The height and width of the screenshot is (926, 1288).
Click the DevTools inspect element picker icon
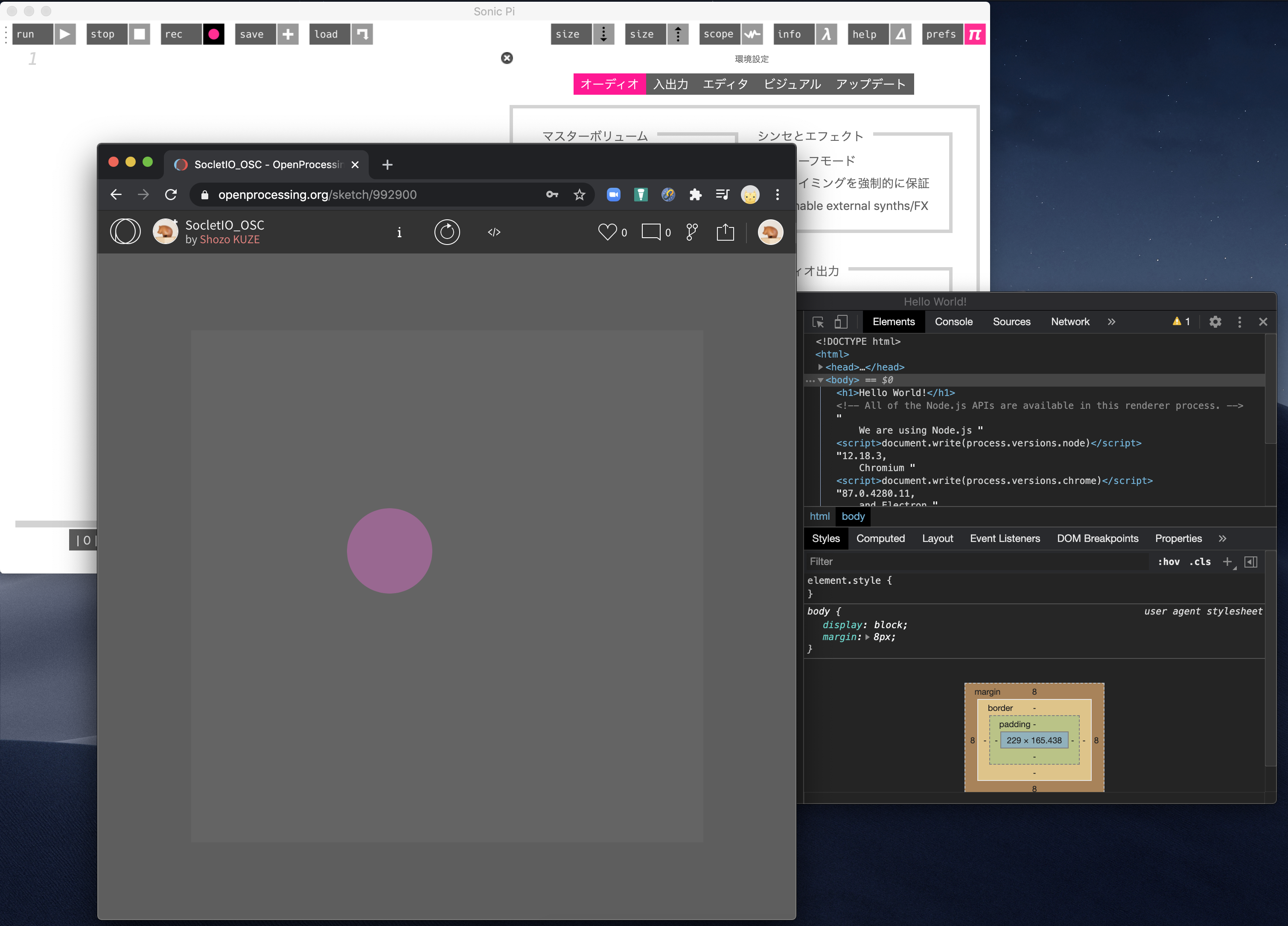(818, 322)
